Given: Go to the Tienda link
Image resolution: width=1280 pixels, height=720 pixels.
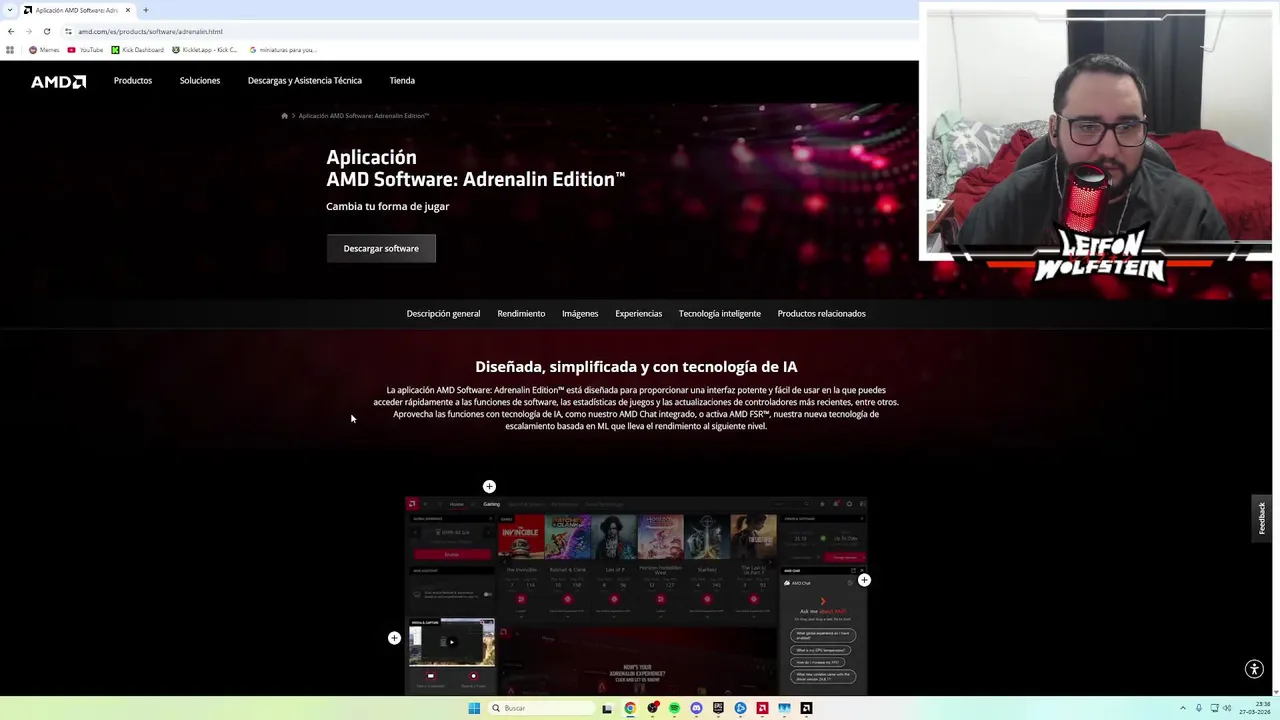Looking at the screenshot, I should coord(402,80).
